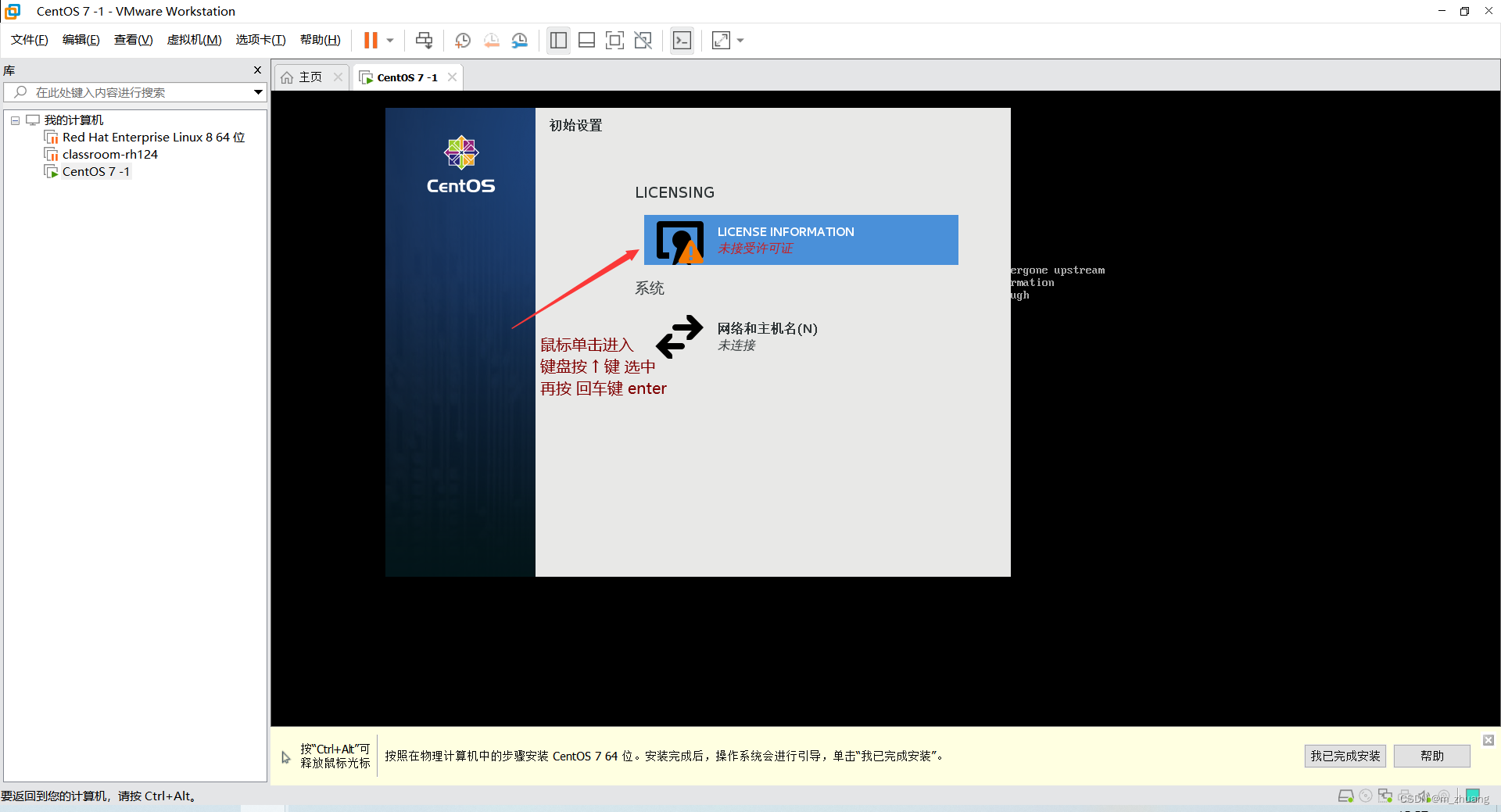Image resolution: width=1501 pixels, height=812 pixels.
Task: Click the mouse cursor icon in the hint bar
Action: [285, 757]
